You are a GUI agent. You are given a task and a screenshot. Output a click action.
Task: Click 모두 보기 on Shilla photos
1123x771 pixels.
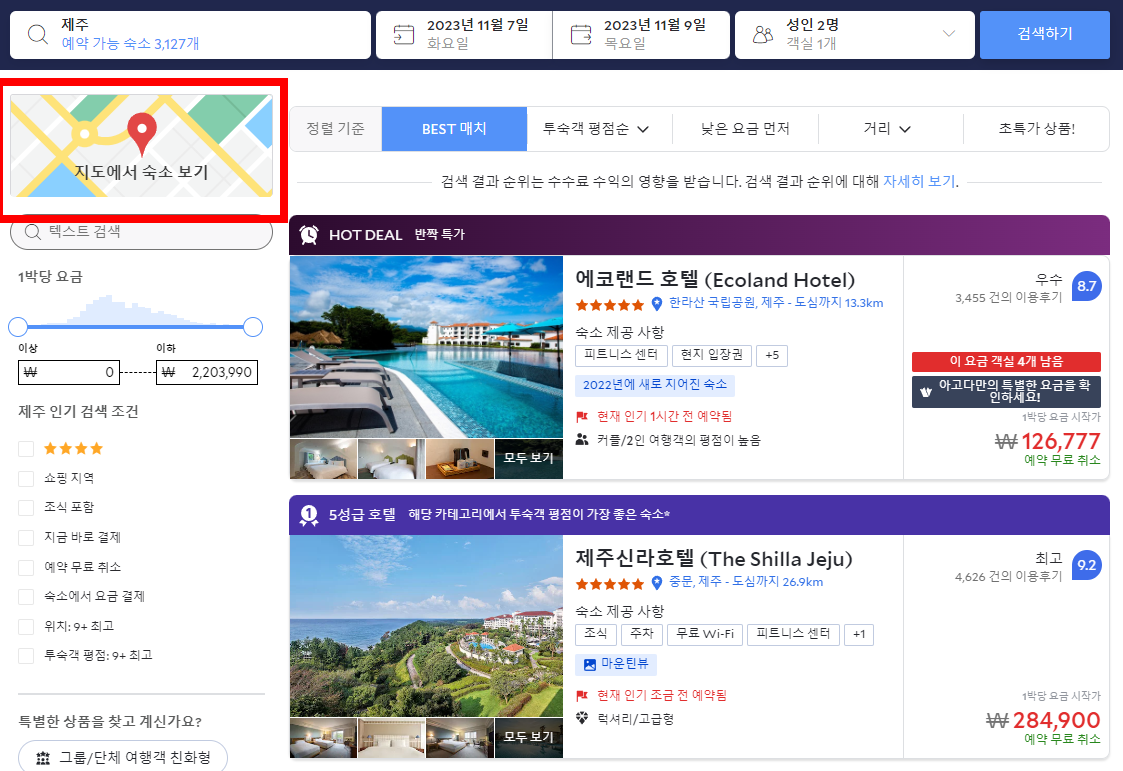(x=529, y=737)
